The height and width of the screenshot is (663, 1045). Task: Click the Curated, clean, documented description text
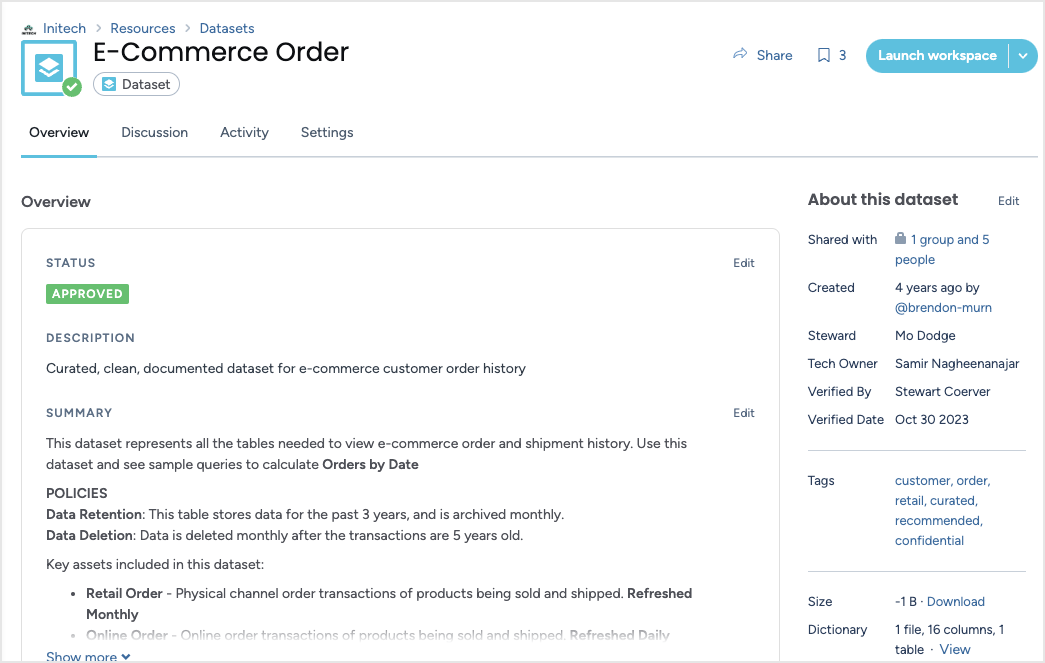[286, 368]
